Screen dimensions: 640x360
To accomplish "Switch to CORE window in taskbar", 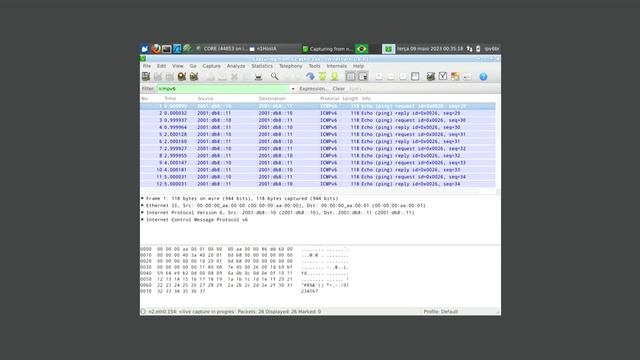I will (221, 49).
